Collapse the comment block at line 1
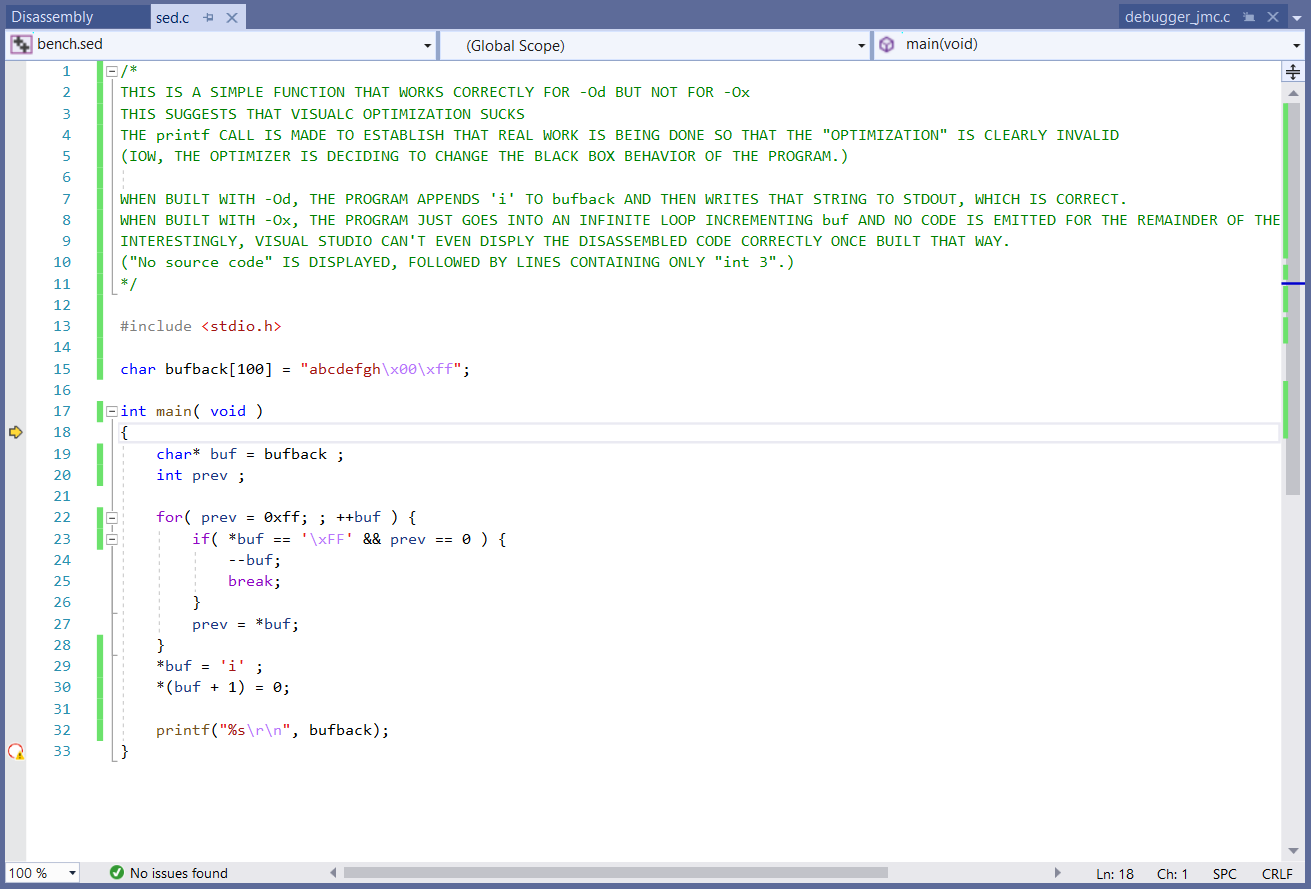This screenshot has height=889, width=1311. point(112,70)
